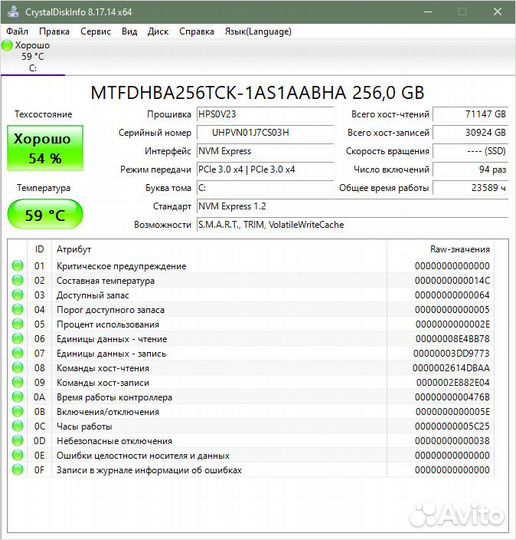
Task: Click the green status circle next to Хорошо at top
Action: pos(7,45)
